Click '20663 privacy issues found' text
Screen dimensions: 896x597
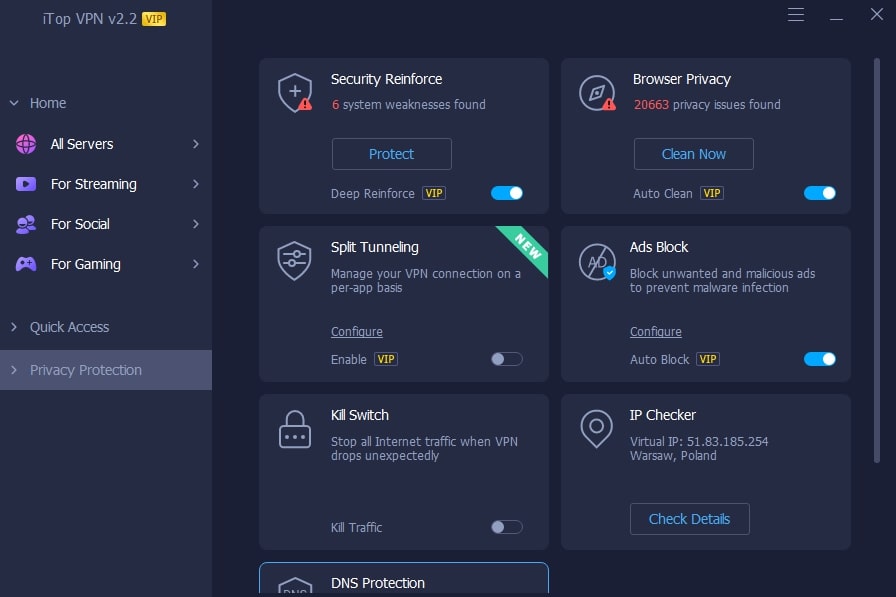pos(707,105)
